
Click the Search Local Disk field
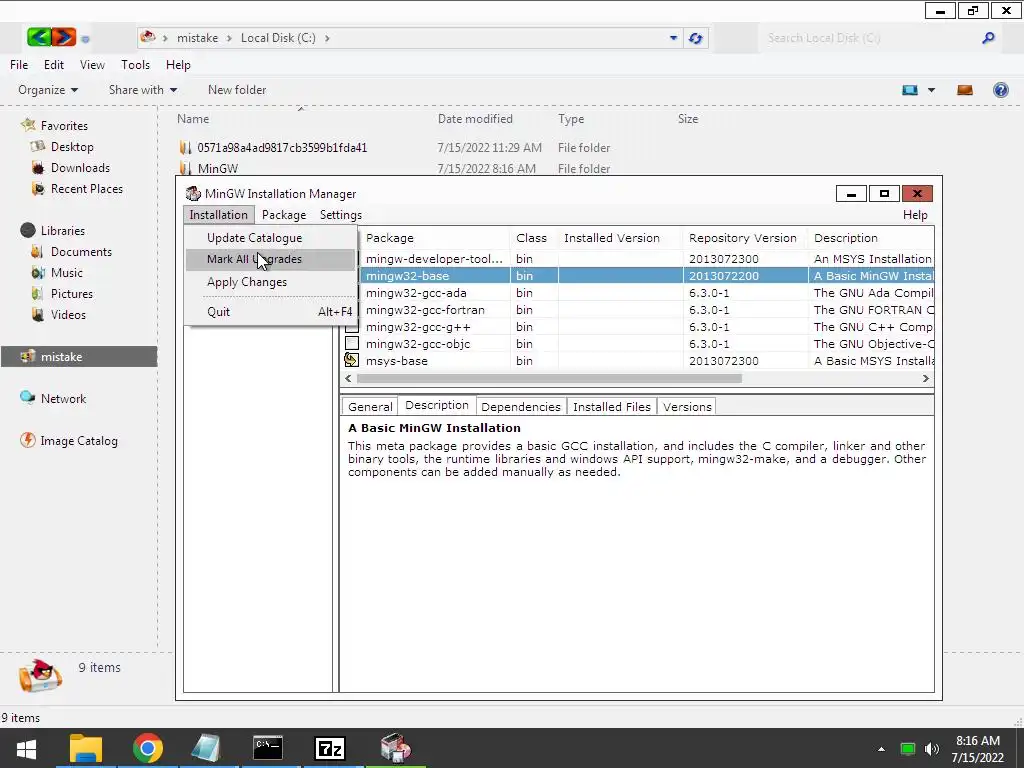869,38
